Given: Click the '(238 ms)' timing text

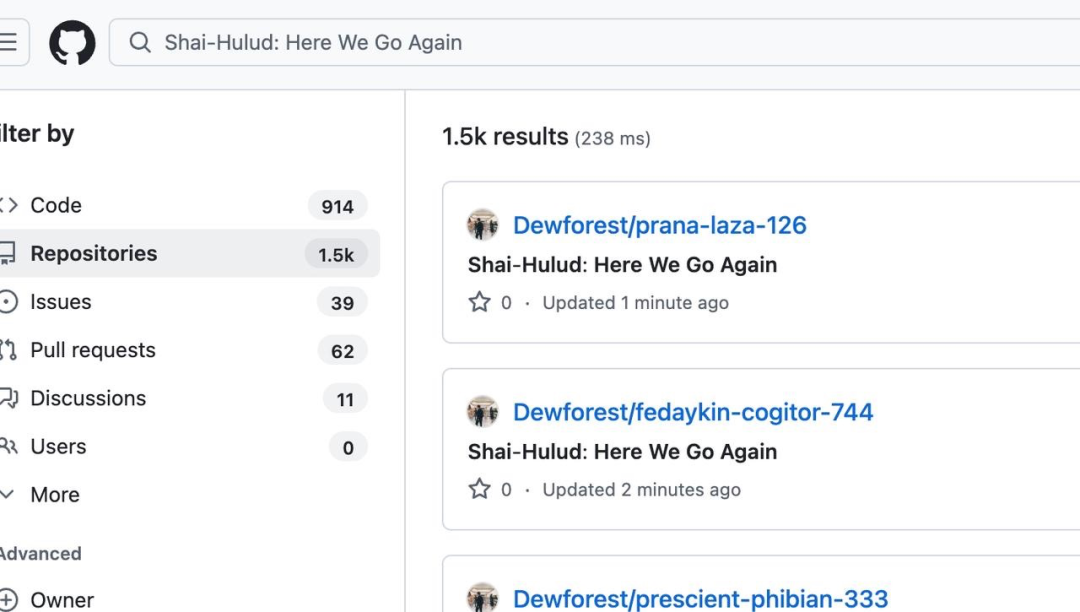Looking at the screenshot, I should (x=612, y=138).
